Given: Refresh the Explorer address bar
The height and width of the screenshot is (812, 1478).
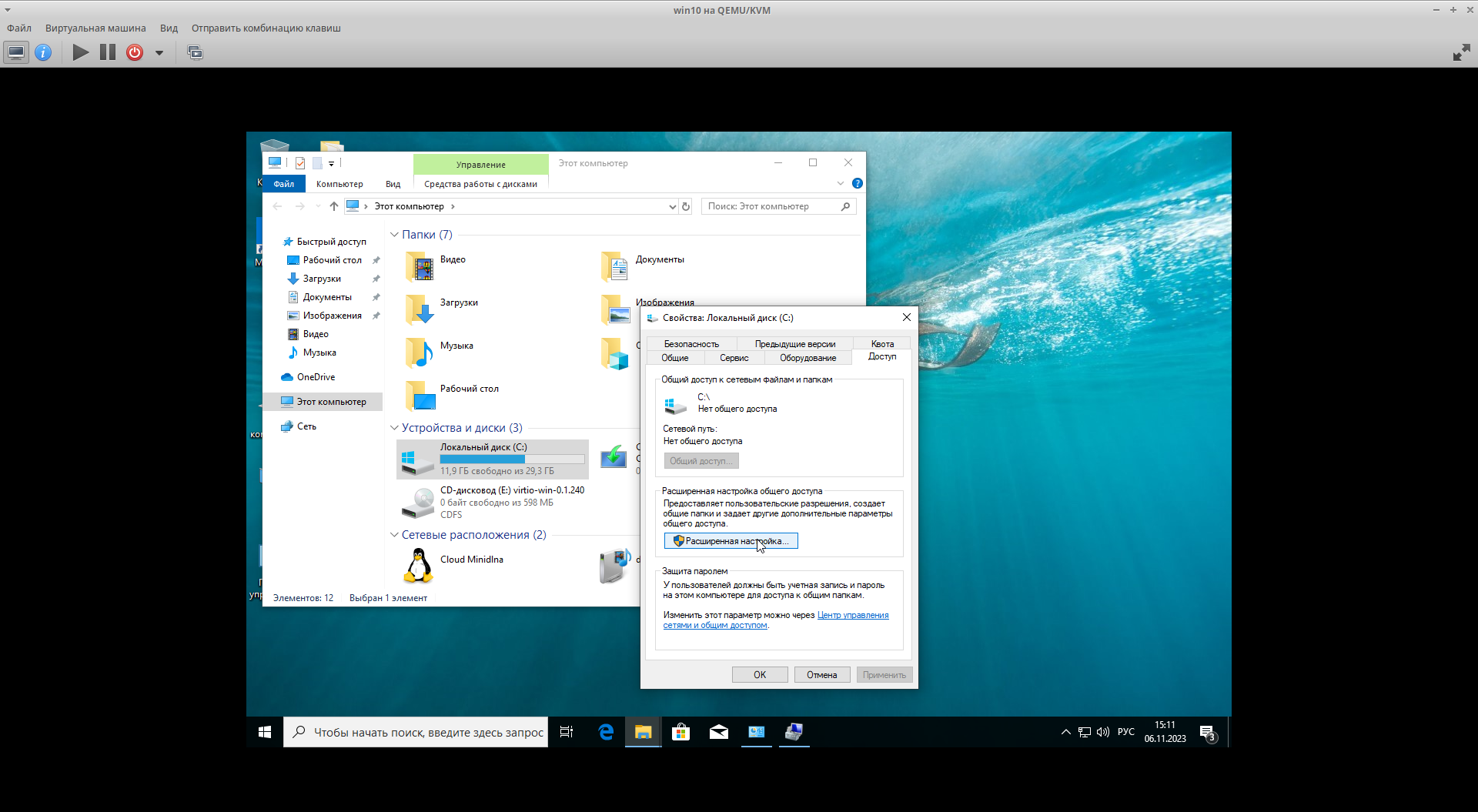Looking at the screenshot, I should (686, 206).
